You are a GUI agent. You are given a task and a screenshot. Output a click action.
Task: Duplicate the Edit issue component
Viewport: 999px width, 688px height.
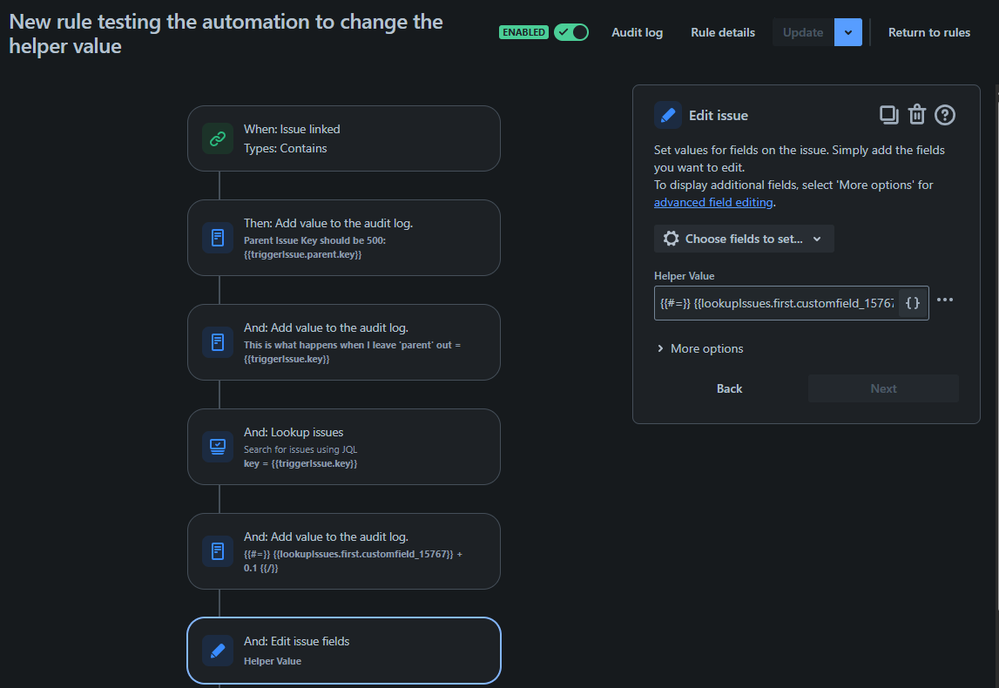889,115
